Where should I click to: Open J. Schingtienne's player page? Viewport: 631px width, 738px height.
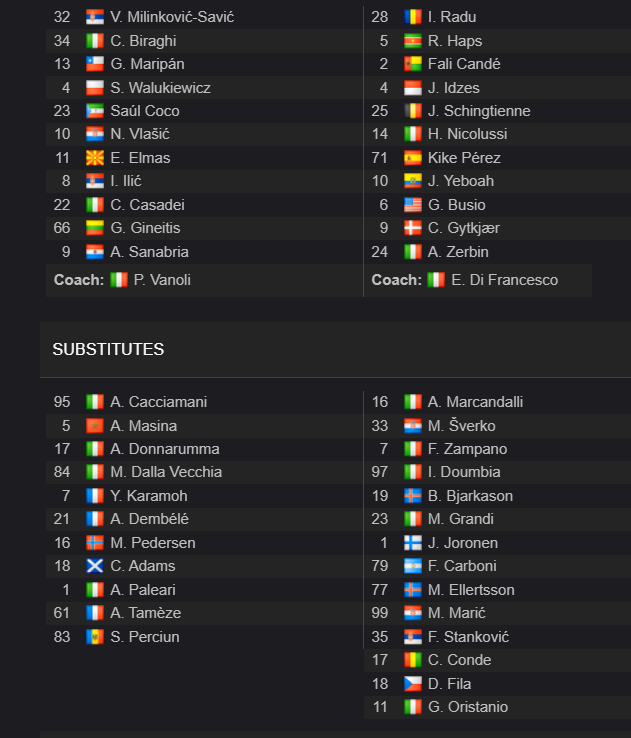click(479, 111)
